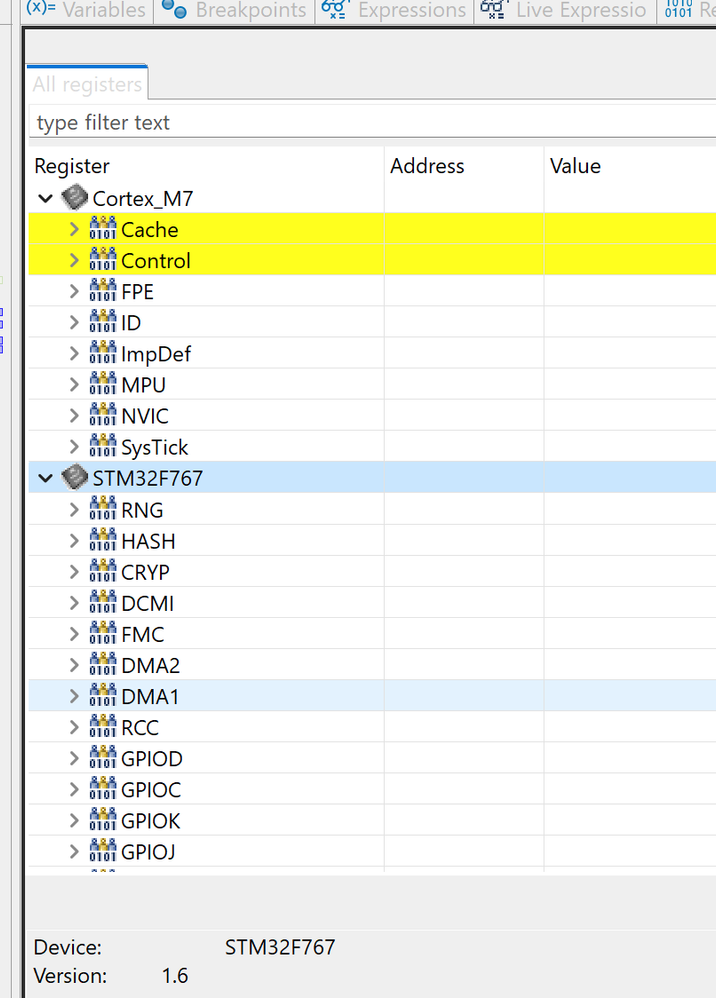716x998 pixels.
Task: Click the DCMI register group icon
Action: (x=102, y=601)
